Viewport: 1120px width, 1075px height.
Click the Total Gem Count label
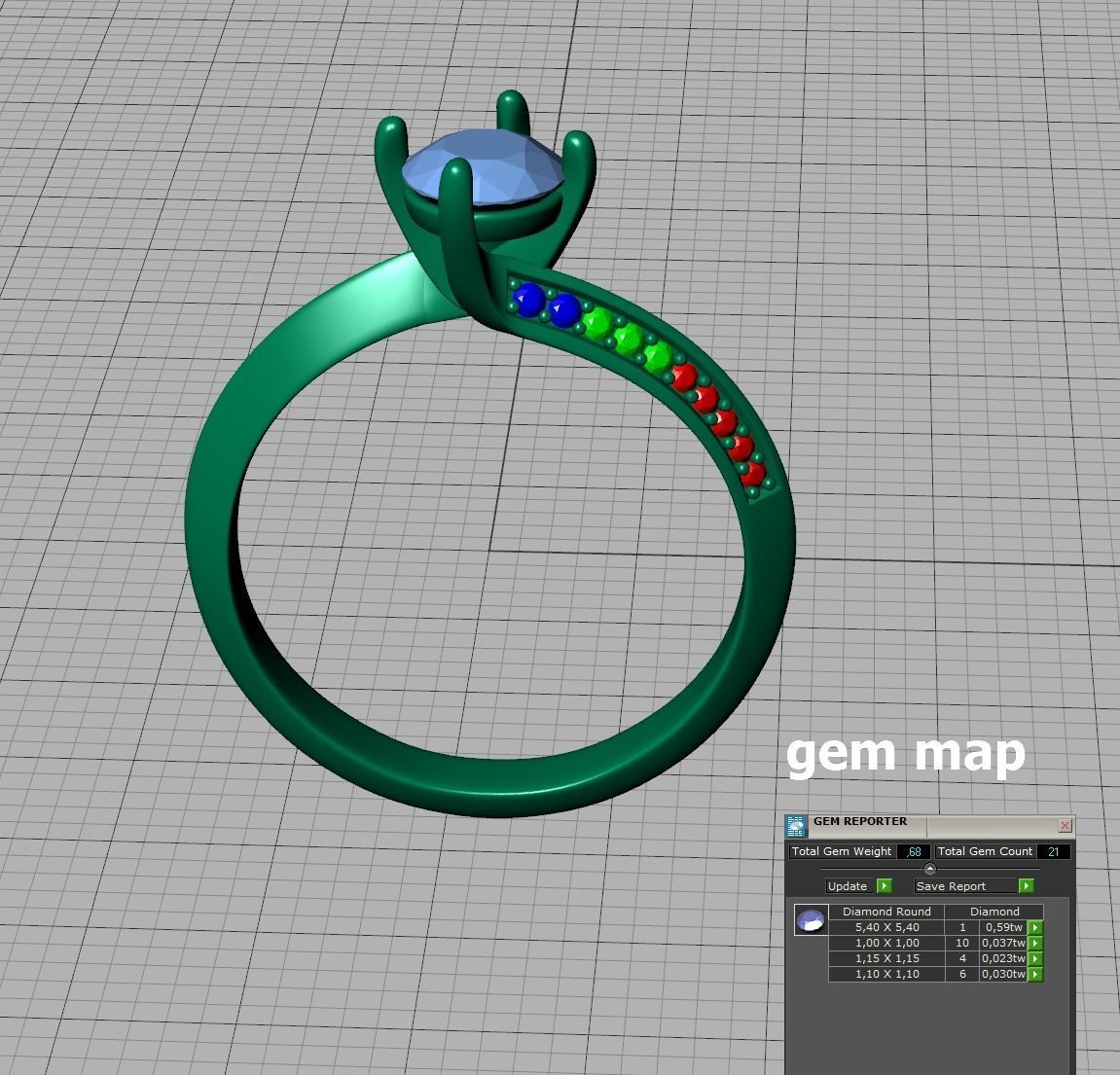click(985, 851)
